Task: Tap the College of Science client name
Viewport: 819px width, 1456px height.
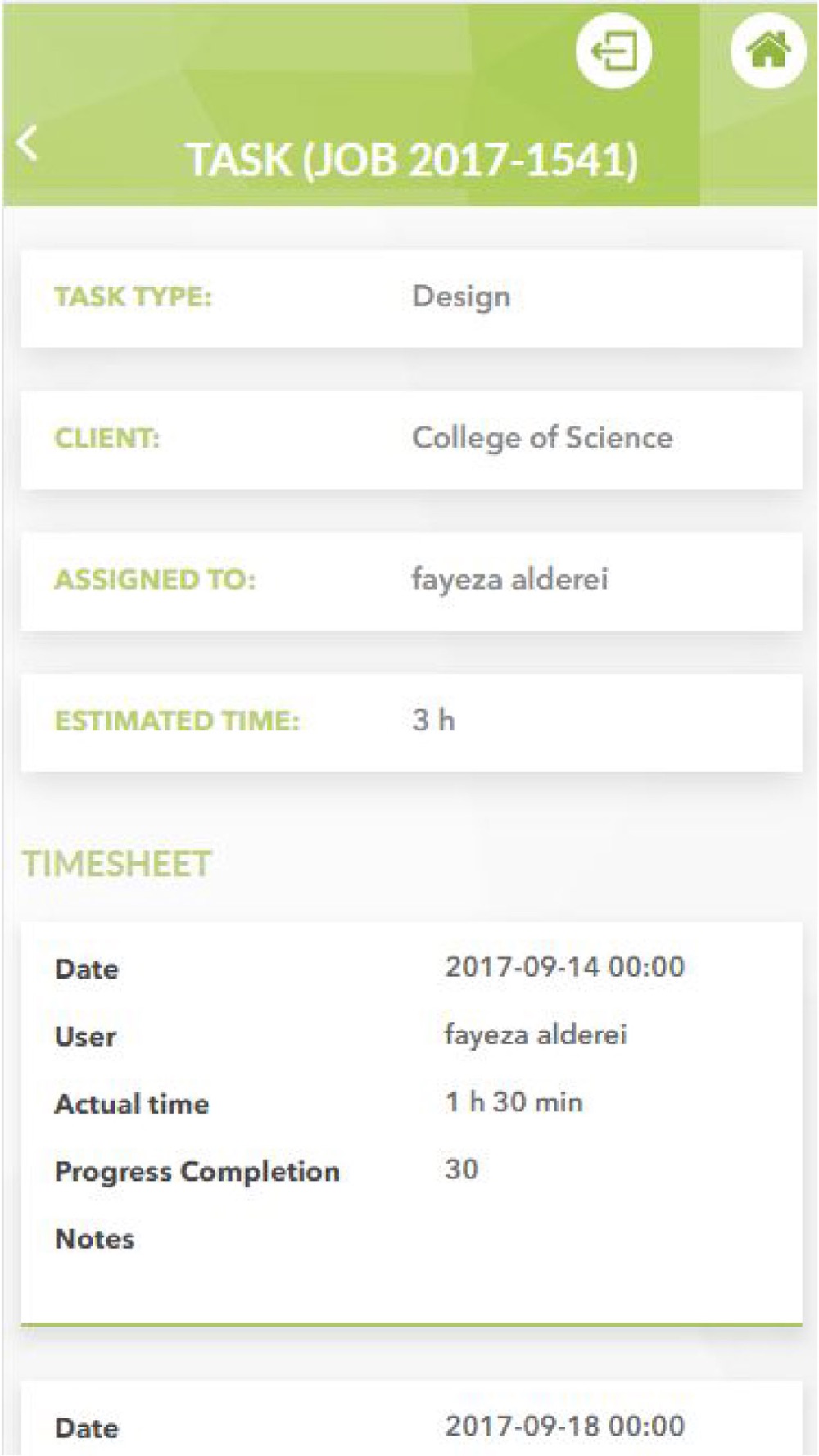Action: pos(542,438)
